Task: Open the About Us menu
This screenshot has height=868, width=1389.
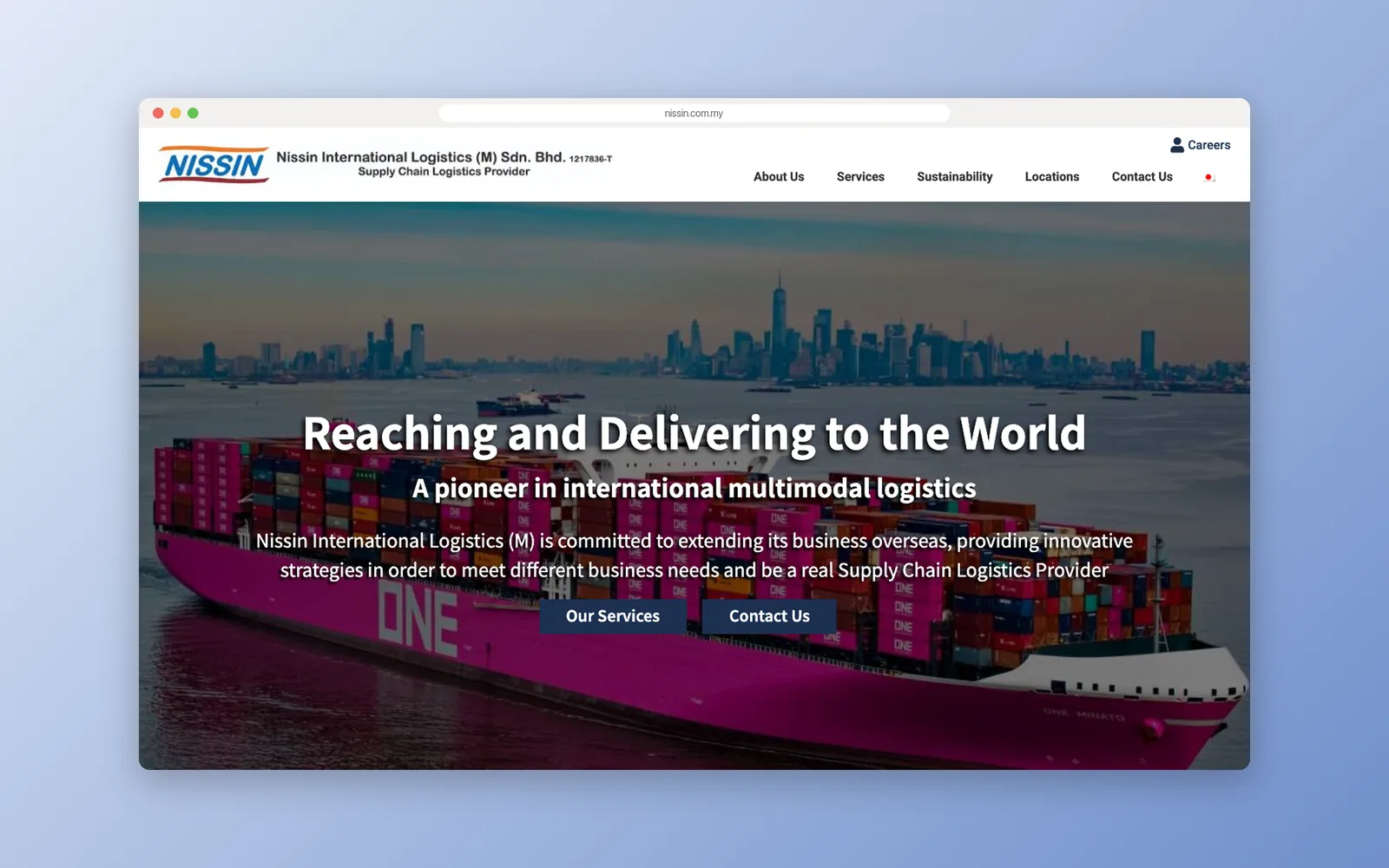Action: pos(779,176)
